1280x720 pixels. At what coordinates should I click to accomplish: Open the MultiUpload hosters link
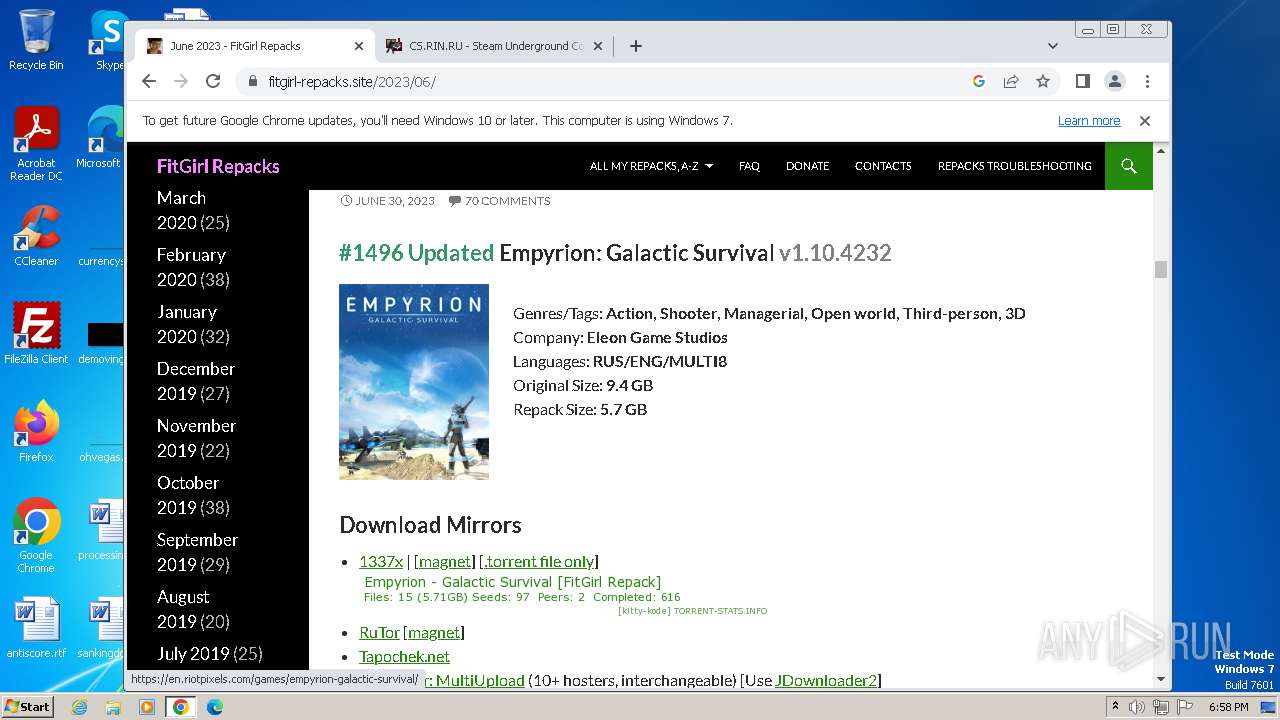coord(480,681)
